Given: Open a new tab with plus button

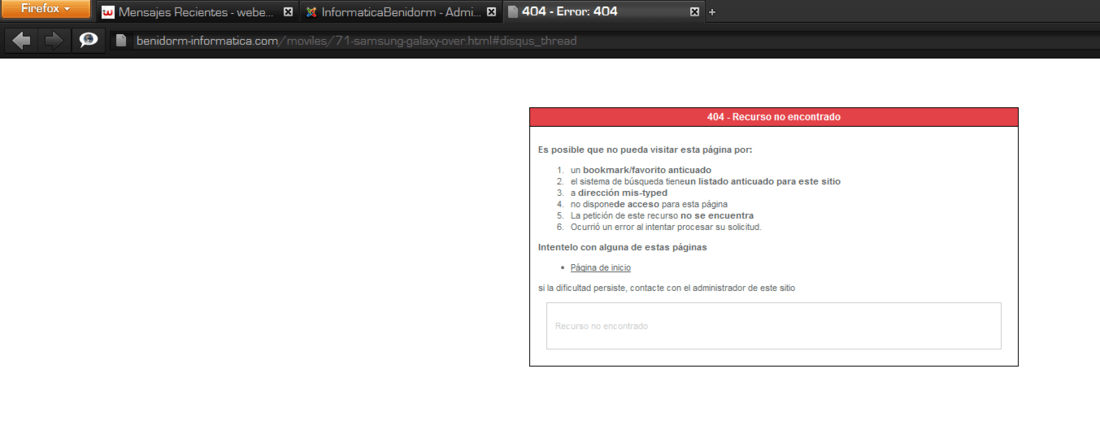Looking at the screenshot, I should coord(712,12).
